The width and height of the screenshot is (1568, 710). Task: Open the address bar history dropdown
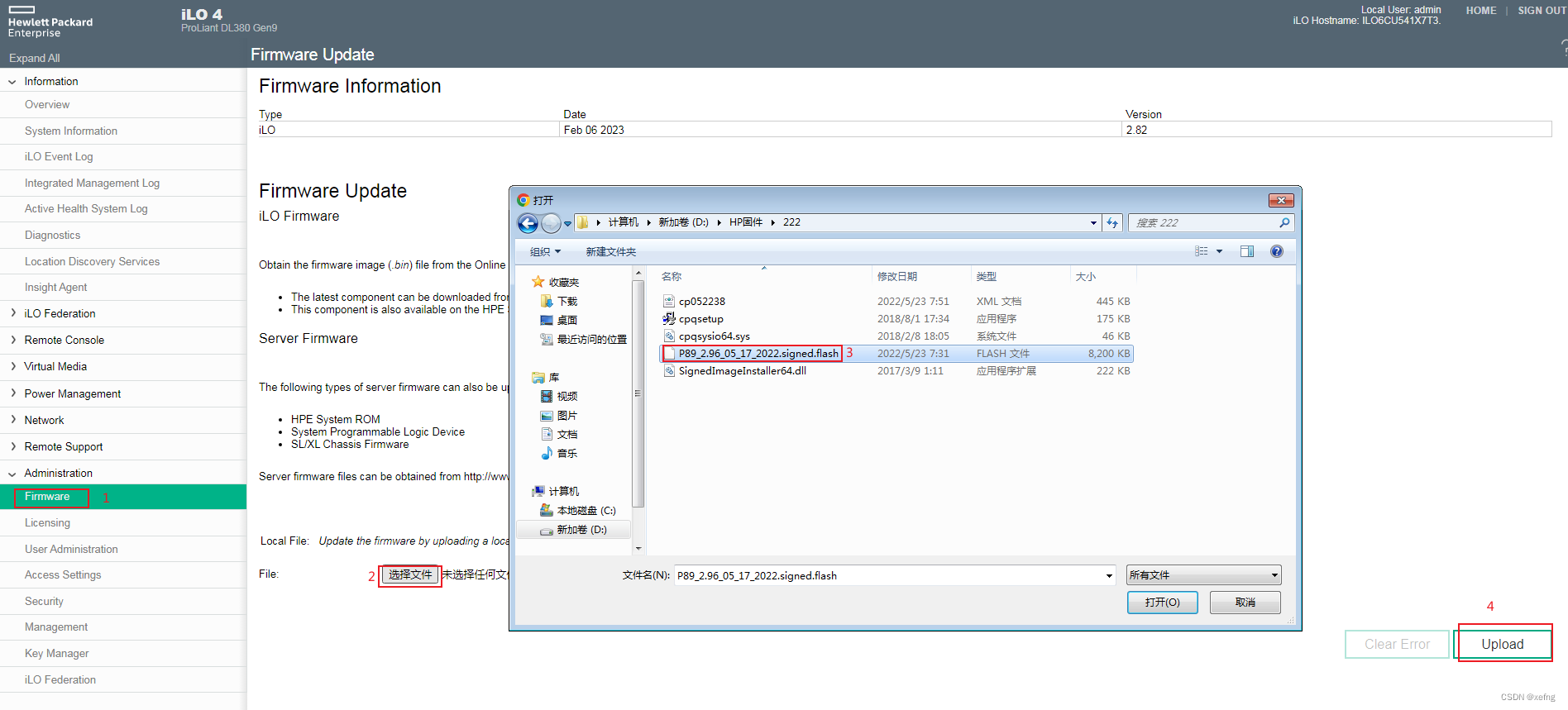tap(1093, 222)
